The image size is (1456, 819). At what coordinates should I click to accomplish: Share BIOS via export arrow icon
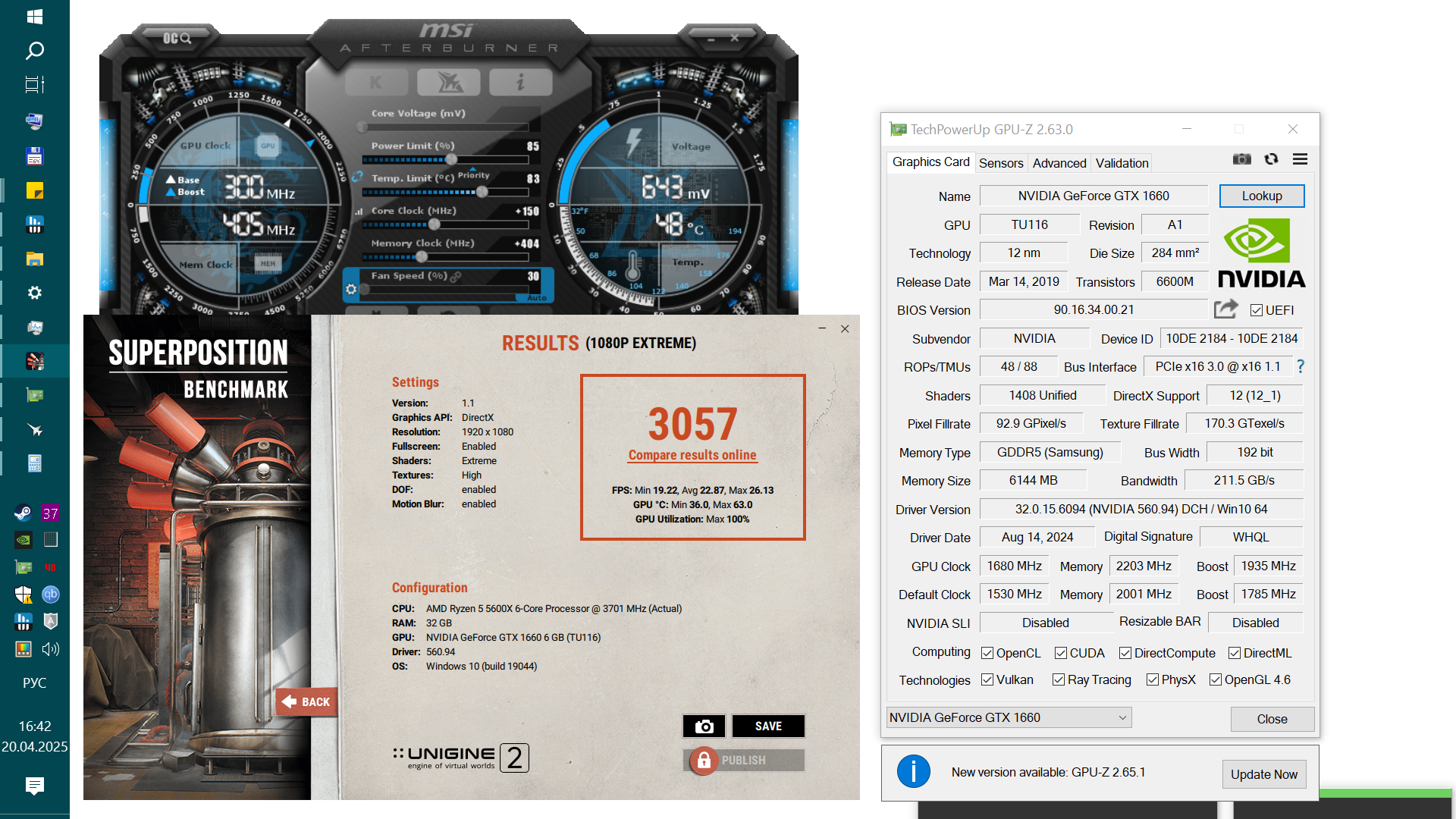[1225, 309]
